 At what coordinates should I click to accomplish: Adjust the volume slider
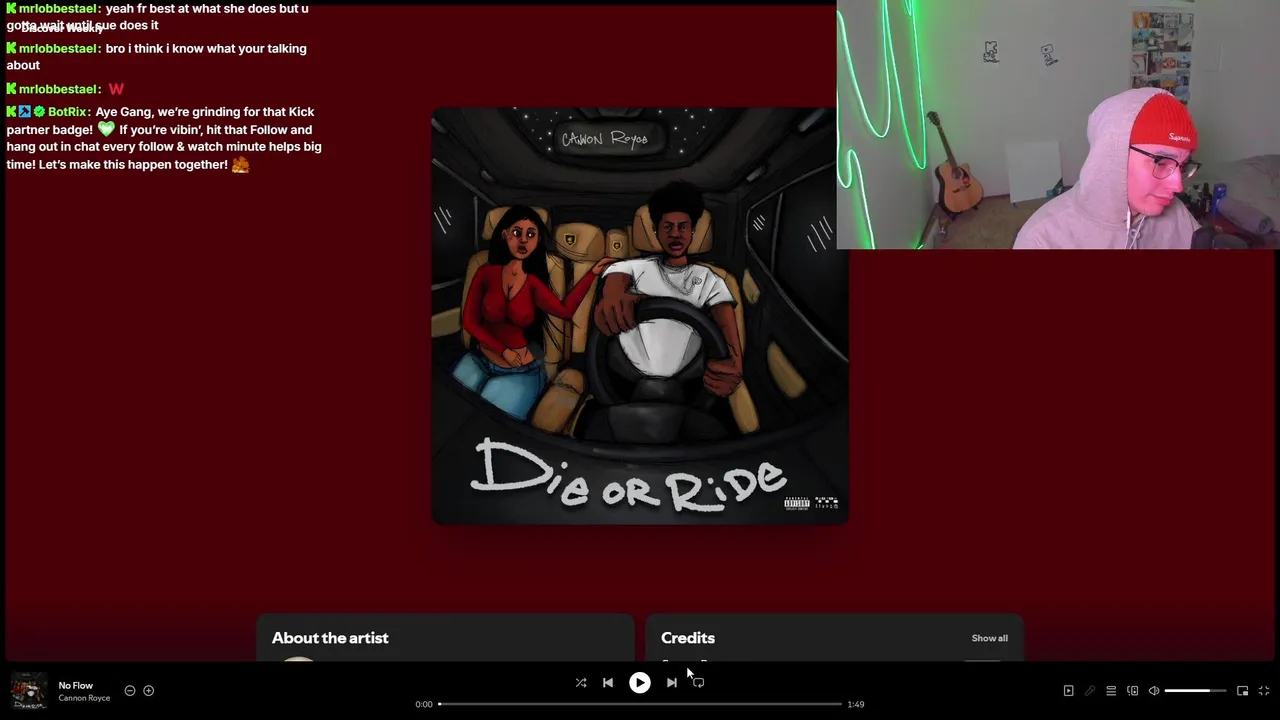(1195, 691)
